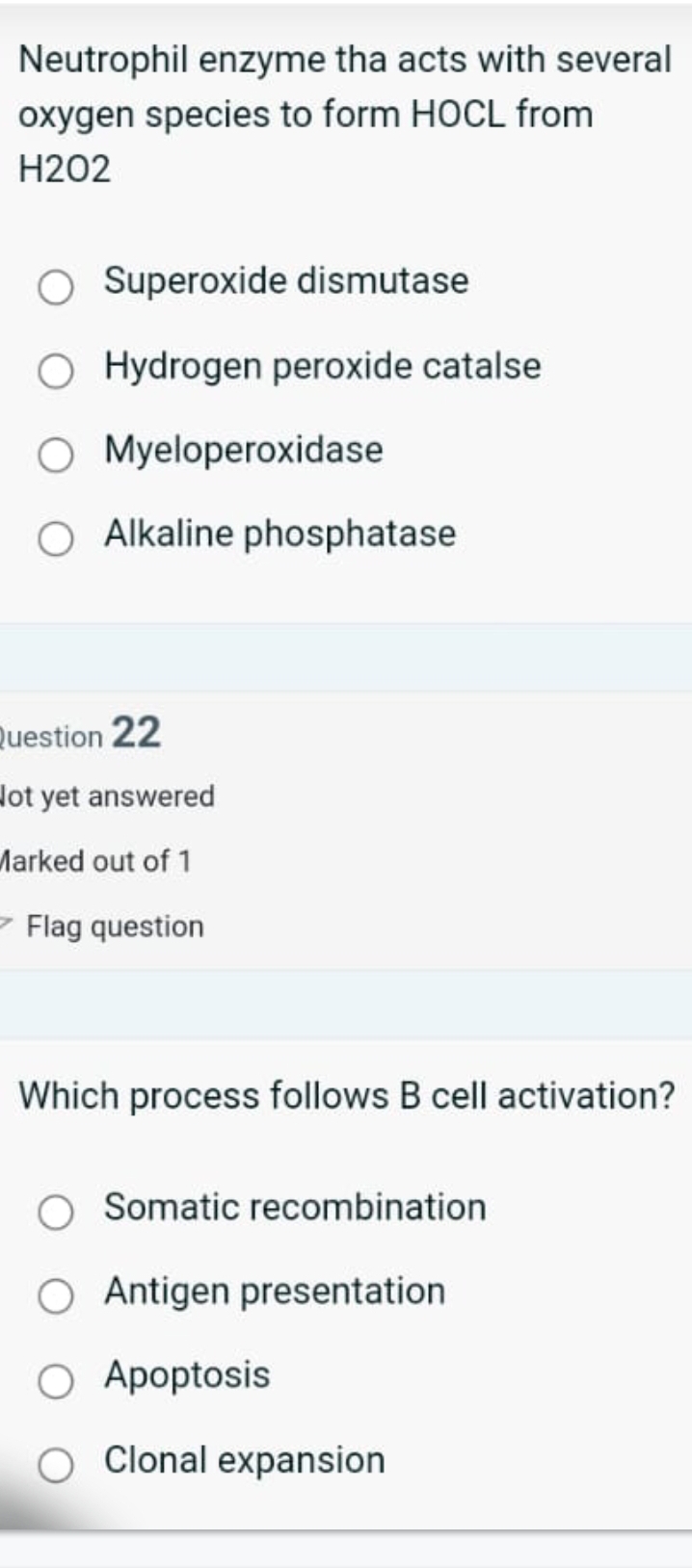Image resolution: width=692 pixels, height=1568 pixels.
Task: Click the Antigen presentation answer label
Action: pyautogui.click(x=275, y=1292)
